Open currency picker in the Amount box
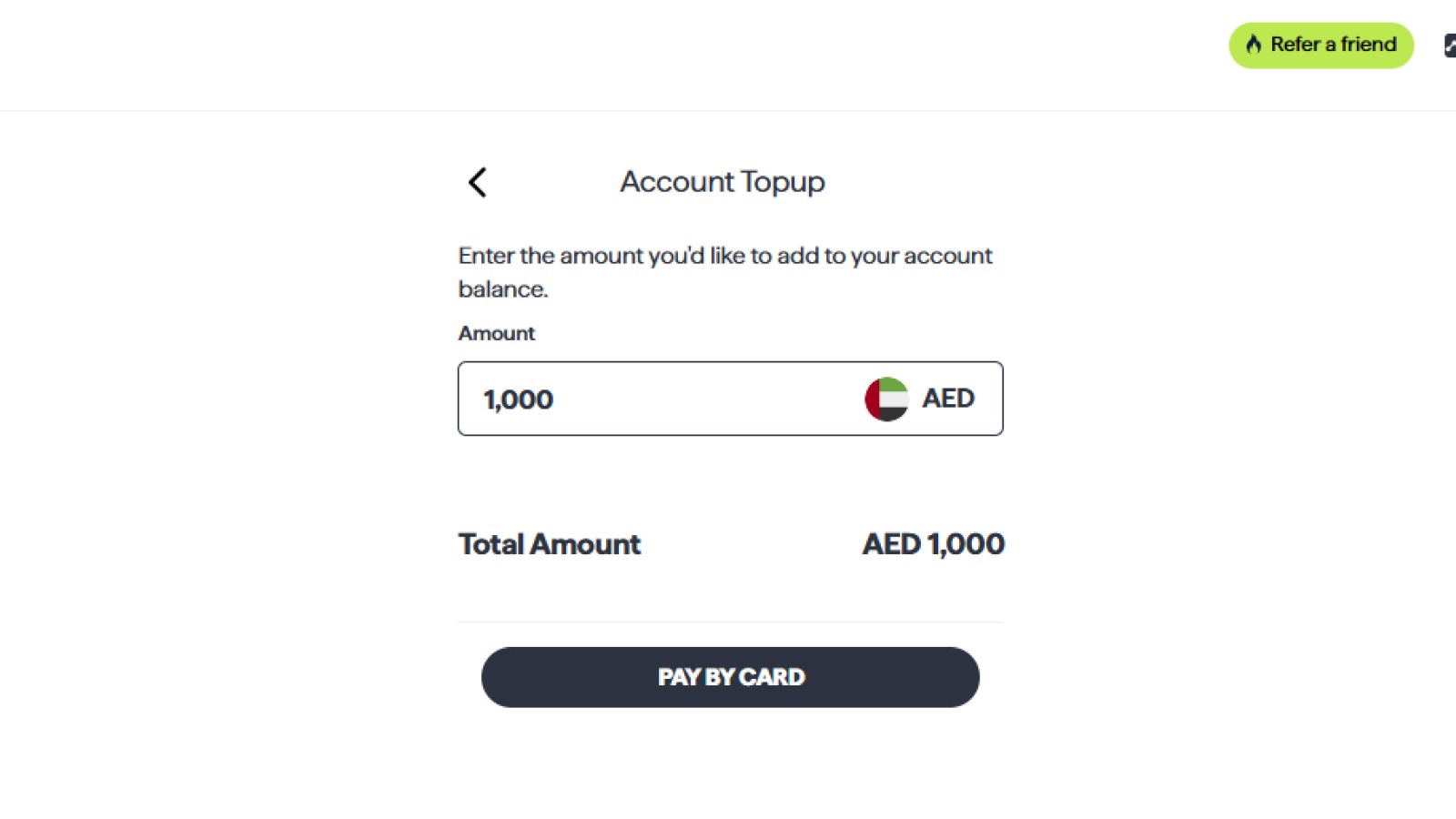The width and height of the screenshot is (1456, 819). [x=919, y=398]
